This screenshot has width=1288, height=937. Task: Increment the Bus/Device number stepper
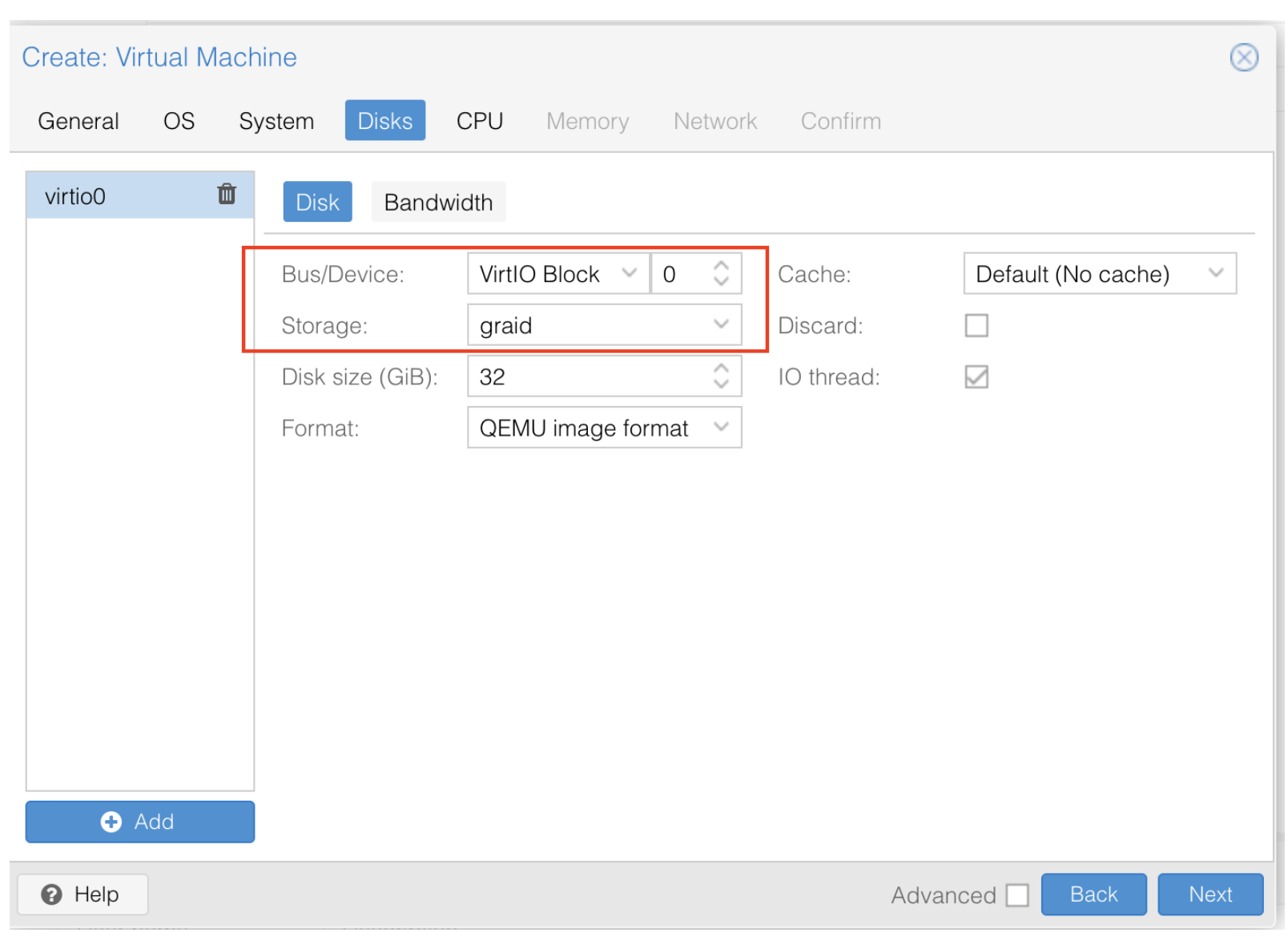pyautogui.click(x=720, y=265)
